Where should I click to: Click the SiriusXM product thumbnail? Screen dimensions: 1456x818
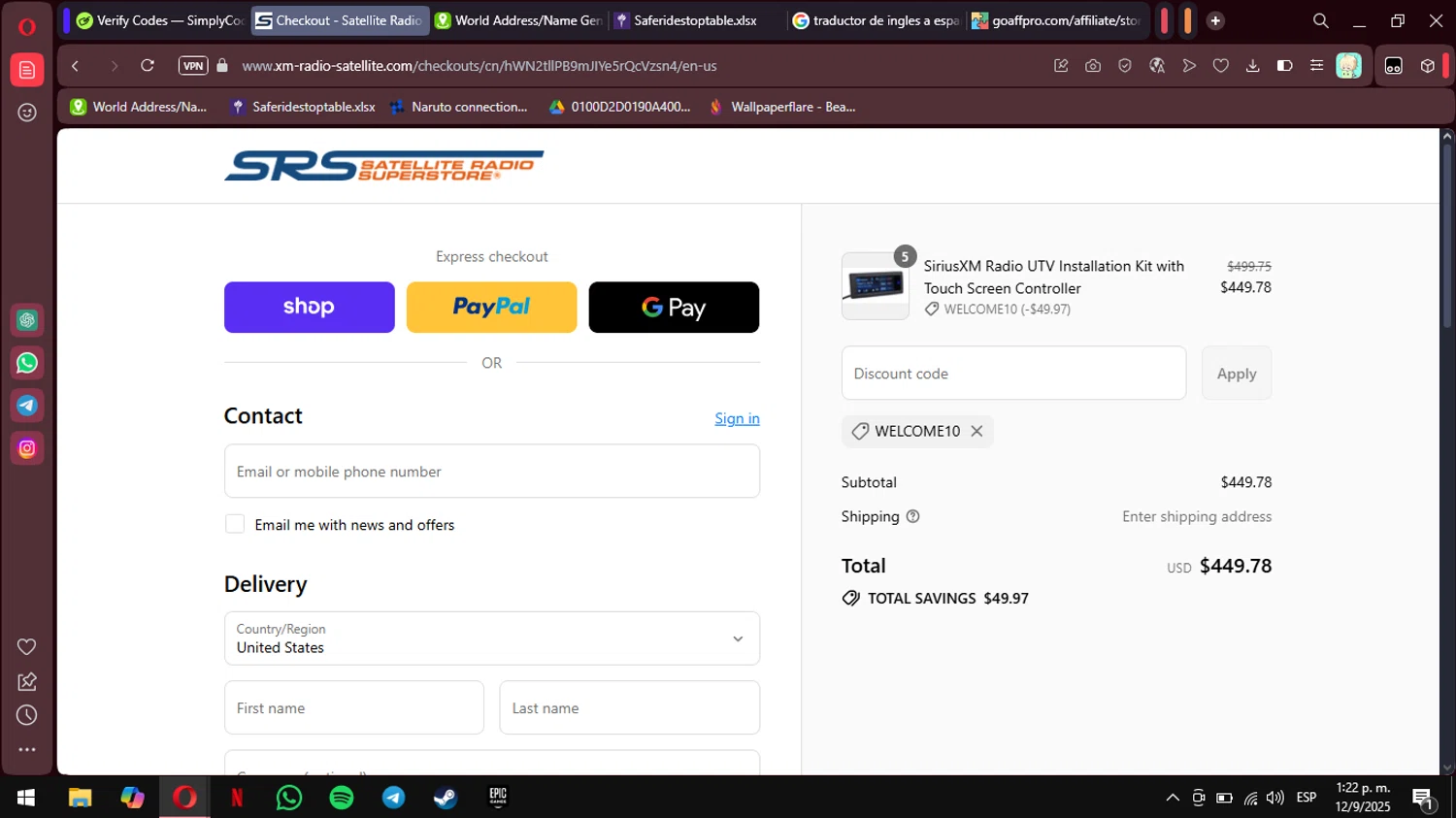point(876,286)
